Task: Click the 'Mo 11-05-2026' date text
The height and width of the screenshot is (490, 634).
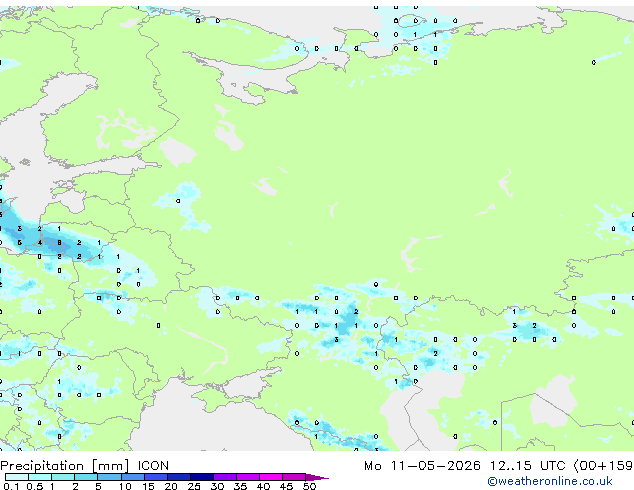Action: click(422, 466)
